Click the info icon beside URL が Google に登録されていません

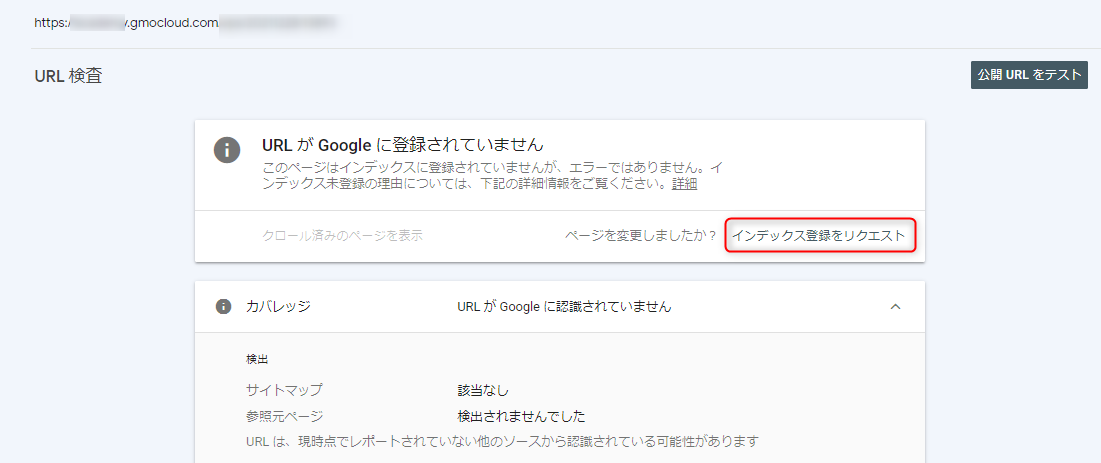pos(227,150)
